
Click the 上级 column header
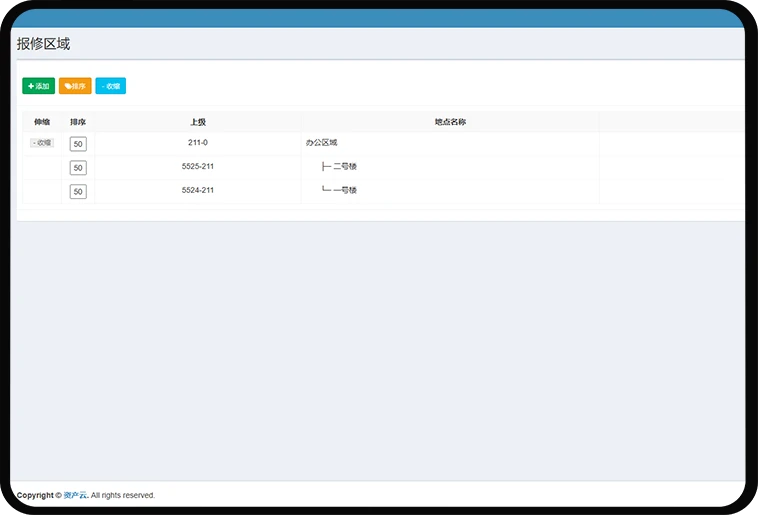tap(198, 122)
